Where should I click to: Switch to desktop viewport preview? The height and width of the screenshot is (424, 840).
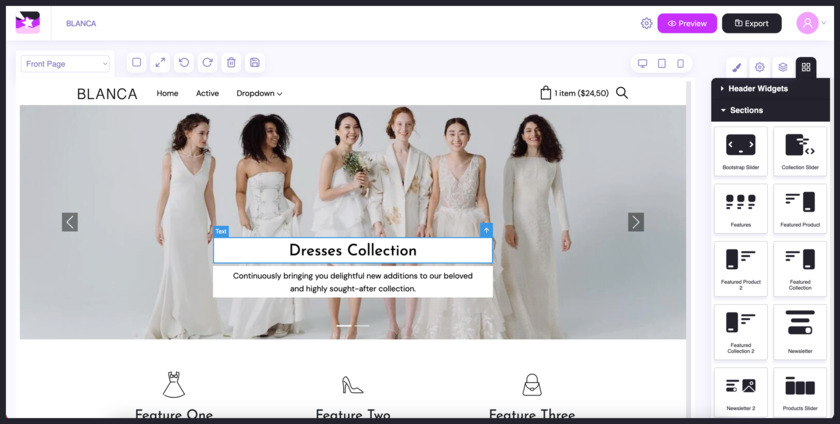(x=643, y=63)
